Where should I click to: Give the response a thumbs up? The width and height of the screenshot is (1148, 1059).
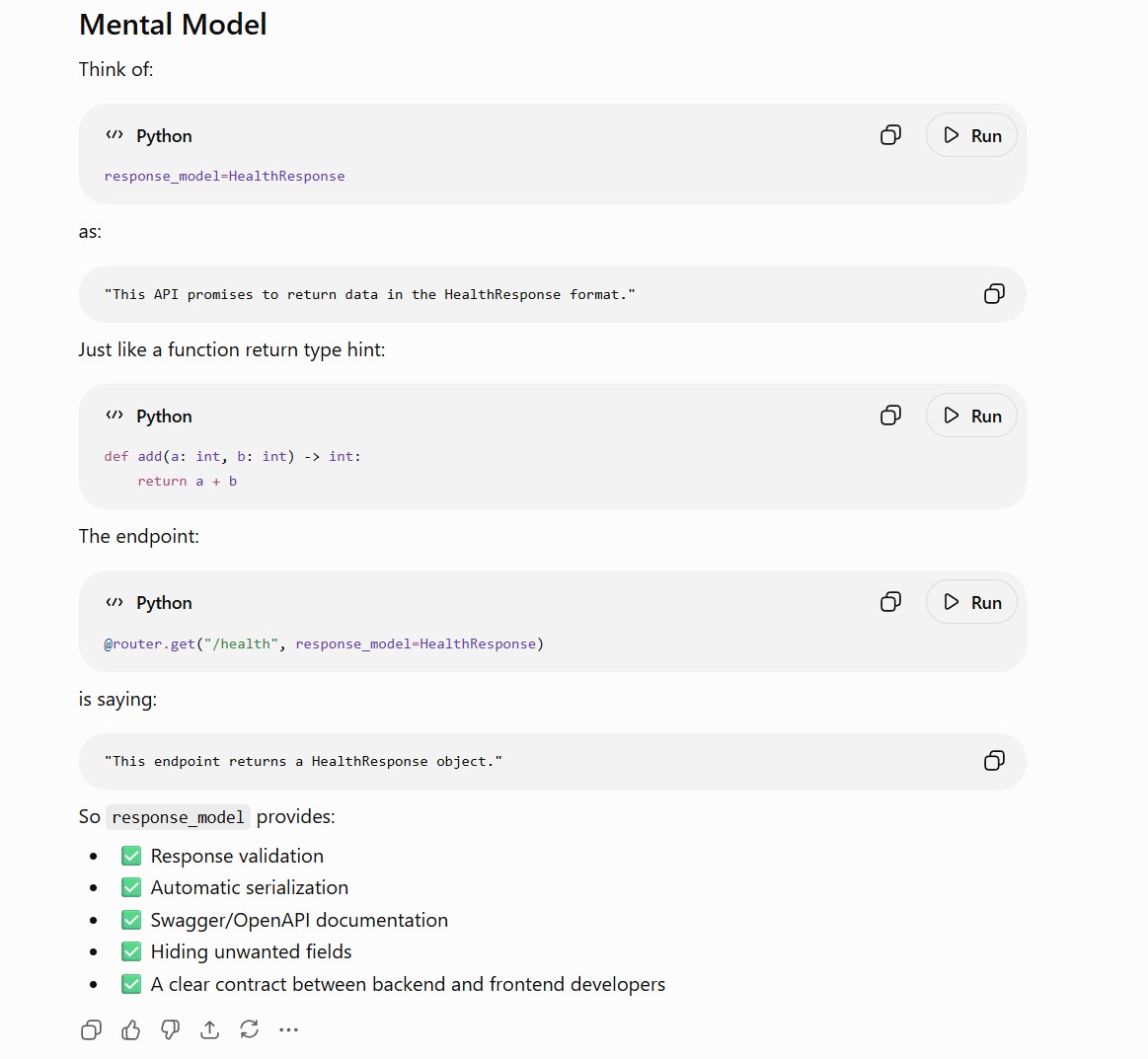pos(130,1029)
